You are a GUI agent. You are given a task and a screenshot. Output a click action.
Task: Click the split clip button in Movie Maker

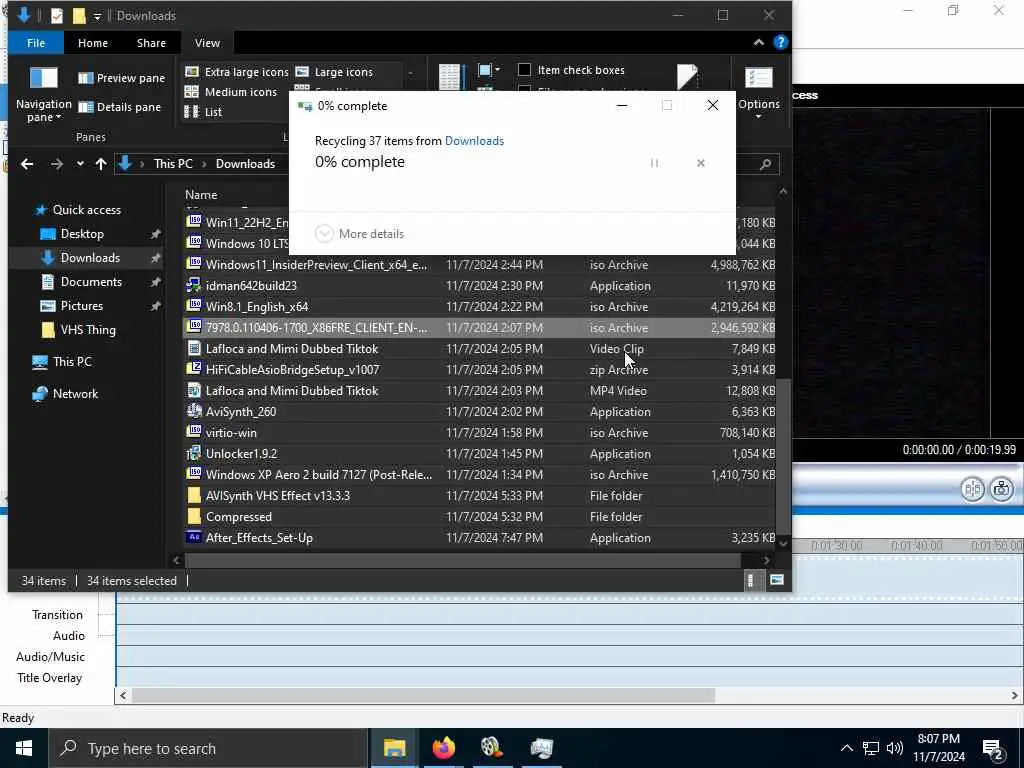coord(972,488)
